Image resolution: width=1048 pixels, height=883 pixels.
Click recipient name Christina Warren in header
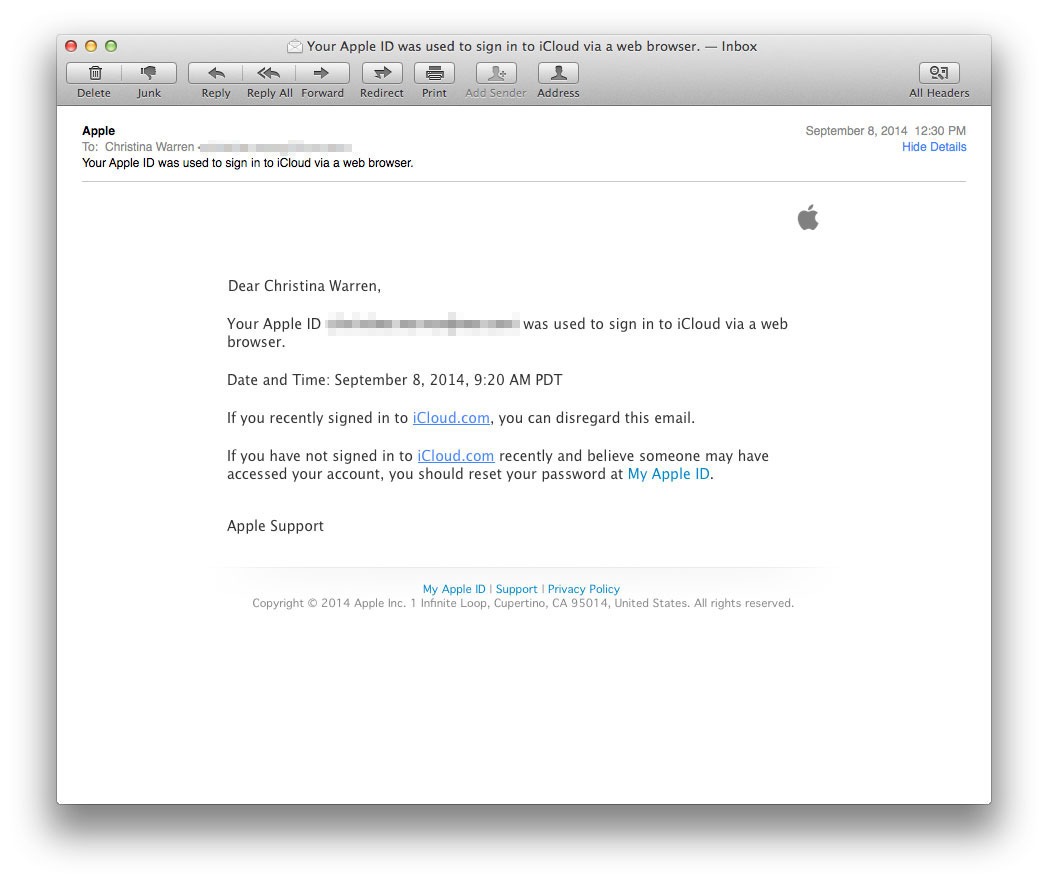coord(149,147)
